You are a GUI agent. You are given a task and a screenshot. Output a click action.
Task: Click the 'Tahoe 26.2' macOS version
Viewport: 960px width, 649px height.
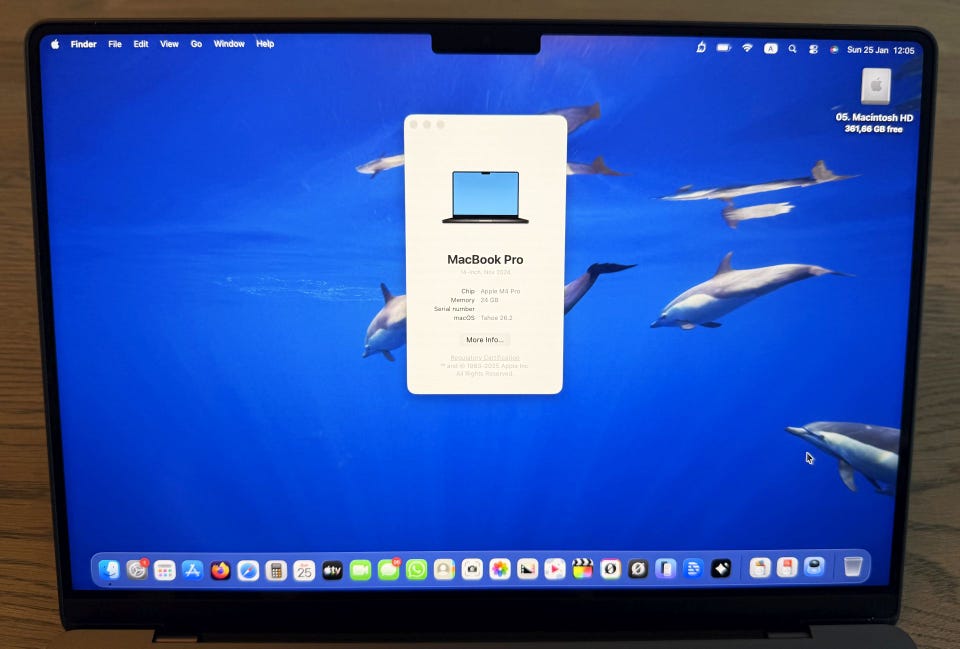[497, 318]
